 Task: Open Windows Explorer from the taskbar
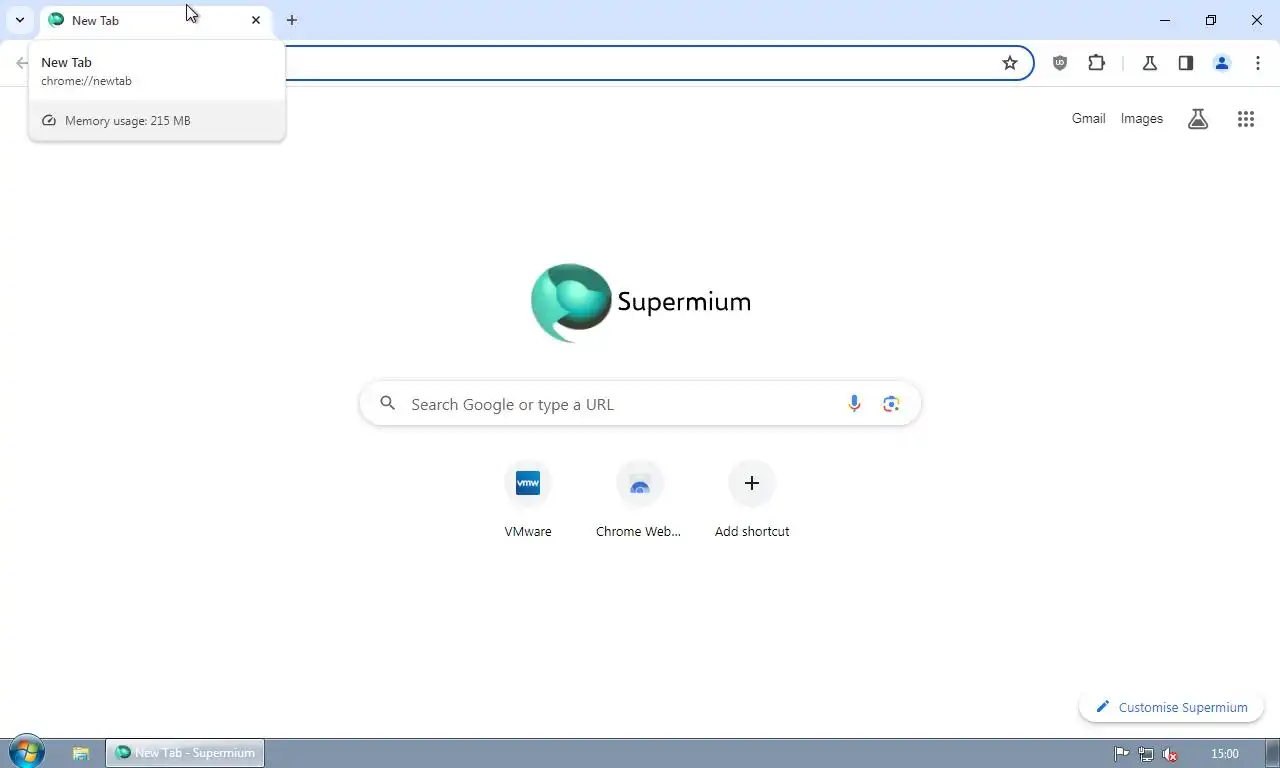pos(81,753)
